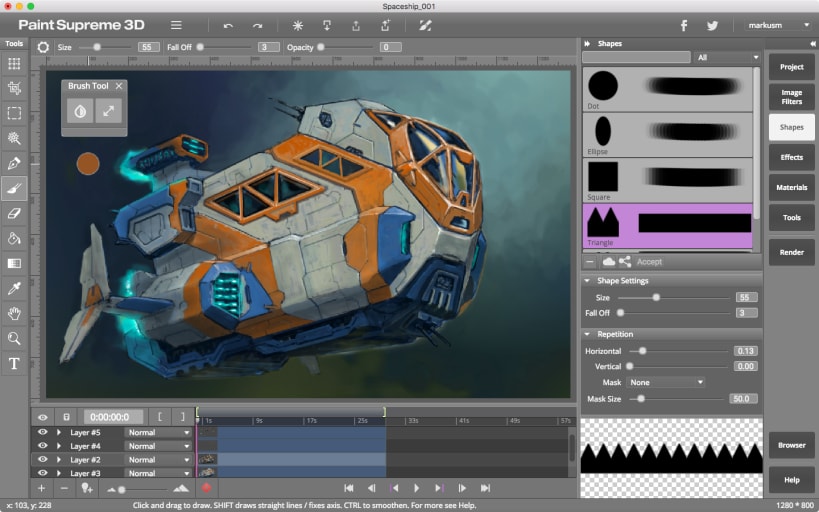Select the Ellipse brush shape thumbnail

click(x=603, y=130)
